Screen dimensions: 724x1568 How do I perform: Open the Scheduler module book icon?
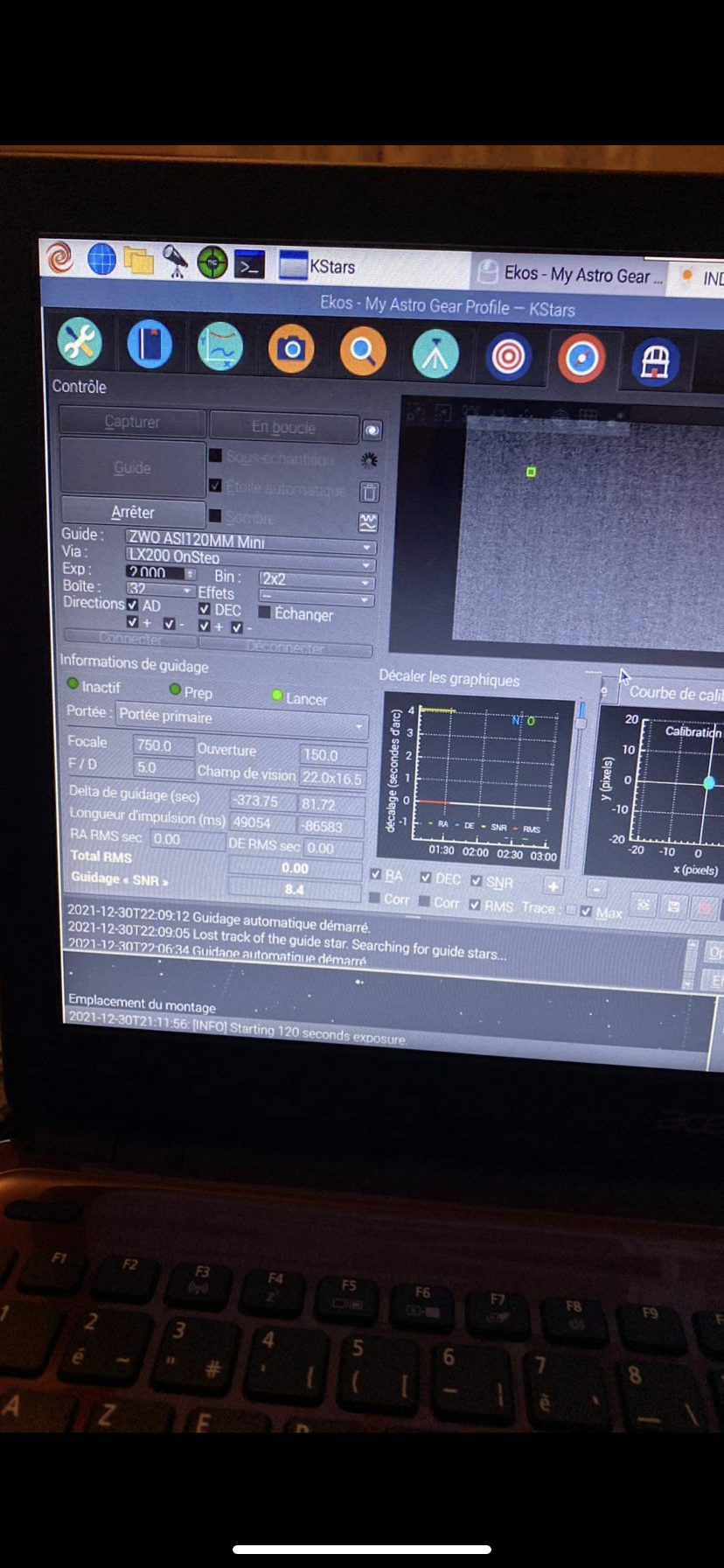pyautogui.click(x=150, y=344)
